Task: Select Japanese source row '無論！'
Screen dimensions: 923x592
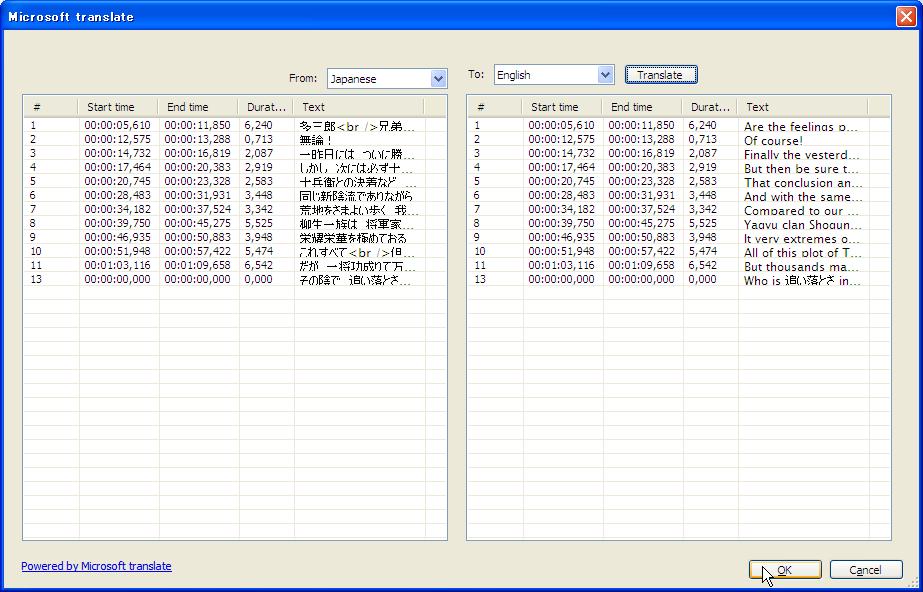Action: [x=316, y=141]
